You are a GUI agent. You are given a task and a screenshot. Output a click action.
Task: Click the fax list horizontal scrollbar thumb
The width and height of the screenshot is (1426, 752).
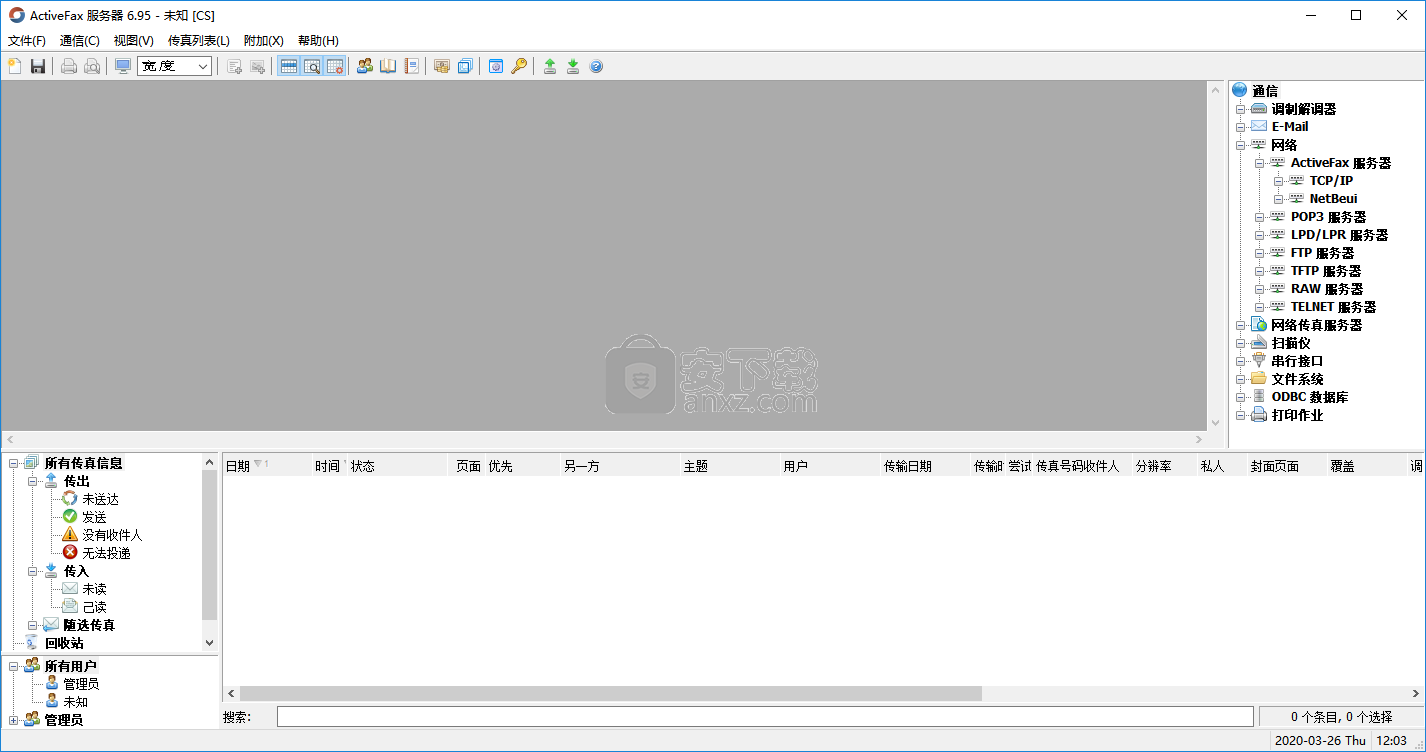click(x=611, y=693)
